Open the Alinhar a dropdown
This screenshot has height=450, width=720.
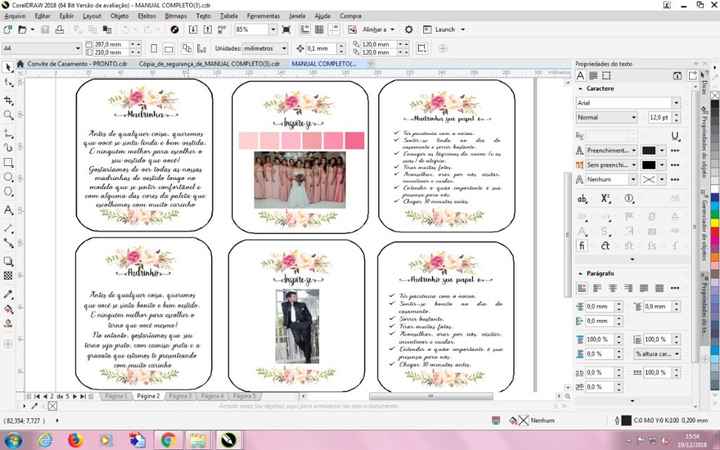point(392,29)
